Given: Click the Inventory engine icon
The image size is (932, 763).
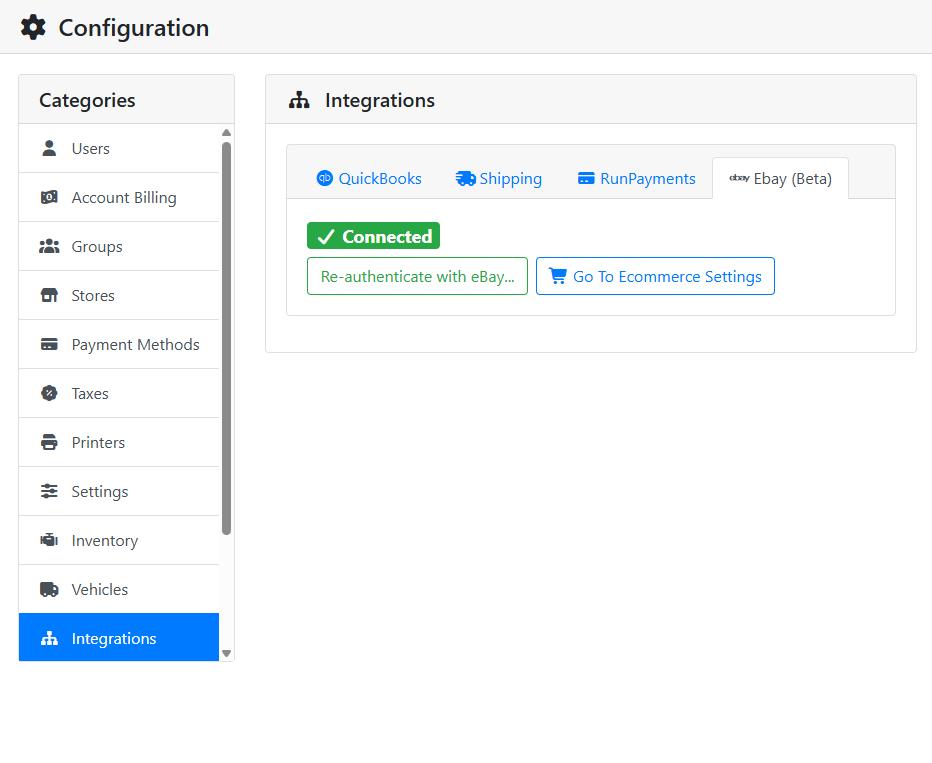Looking at the screenshot, I should click(x=49, y=540).
